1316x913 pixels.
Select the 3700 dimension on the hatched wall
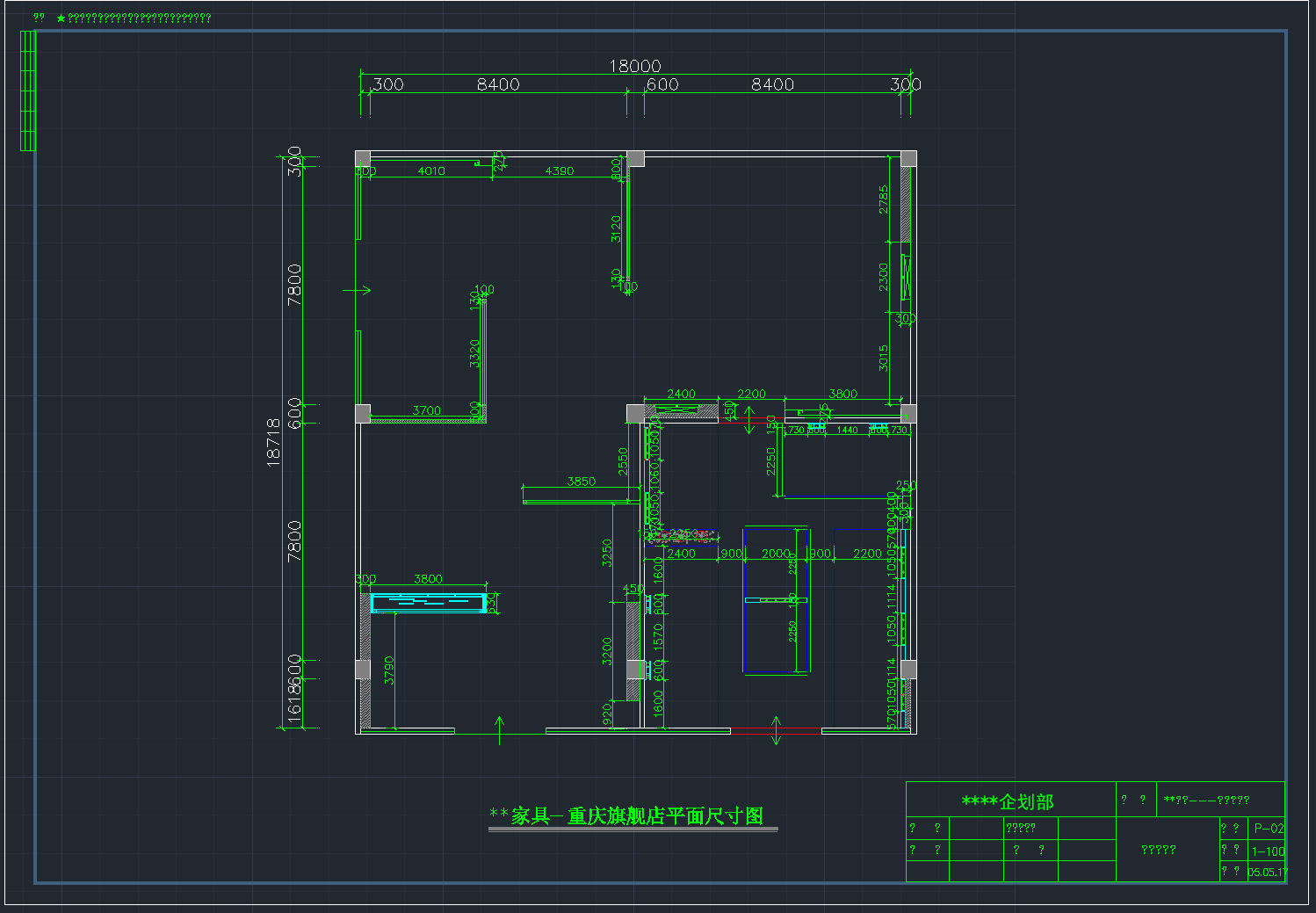click(x=426, y=410)
